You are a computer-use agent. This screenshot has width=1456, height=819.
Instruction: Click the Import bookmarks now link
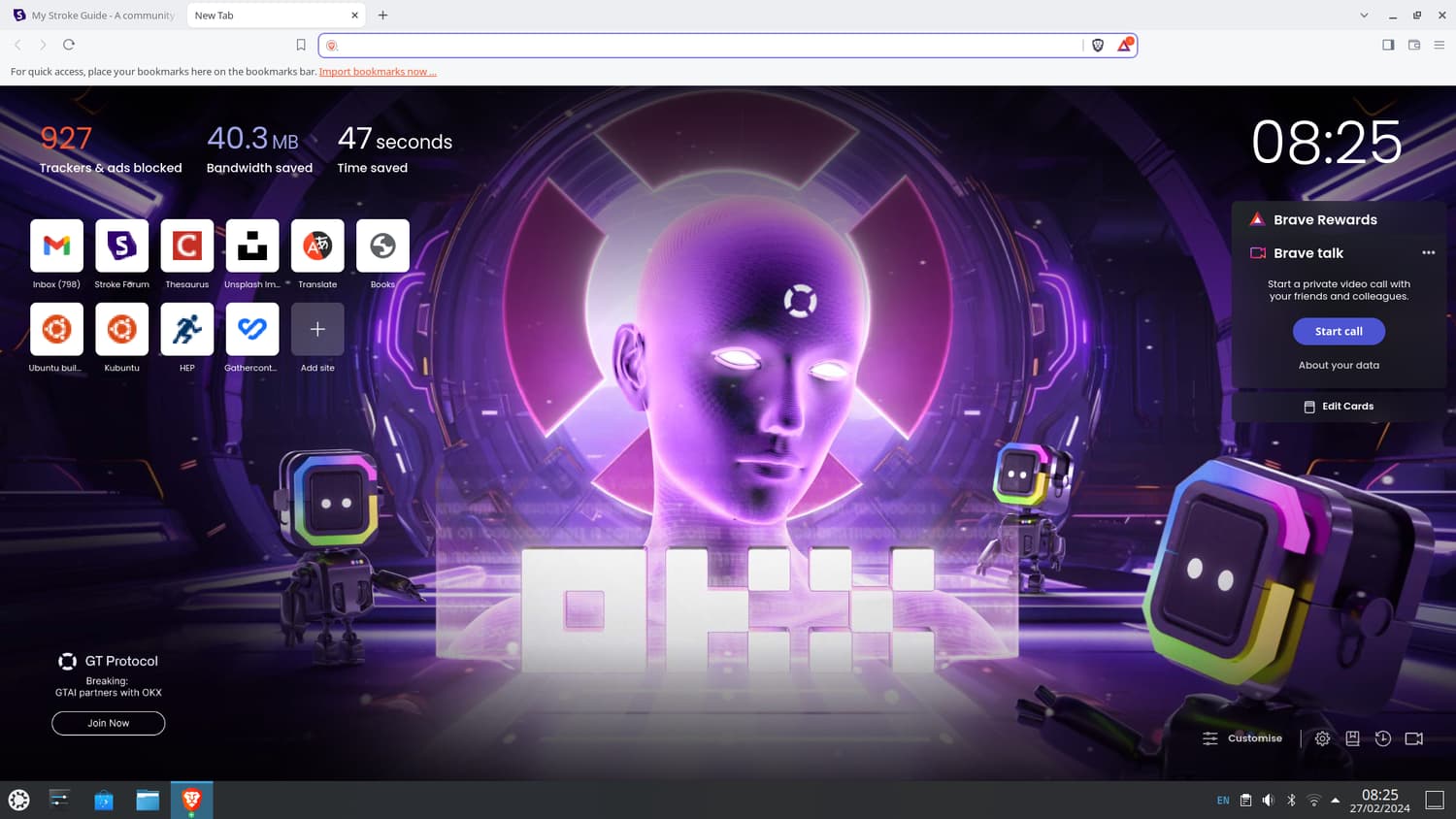378,72
